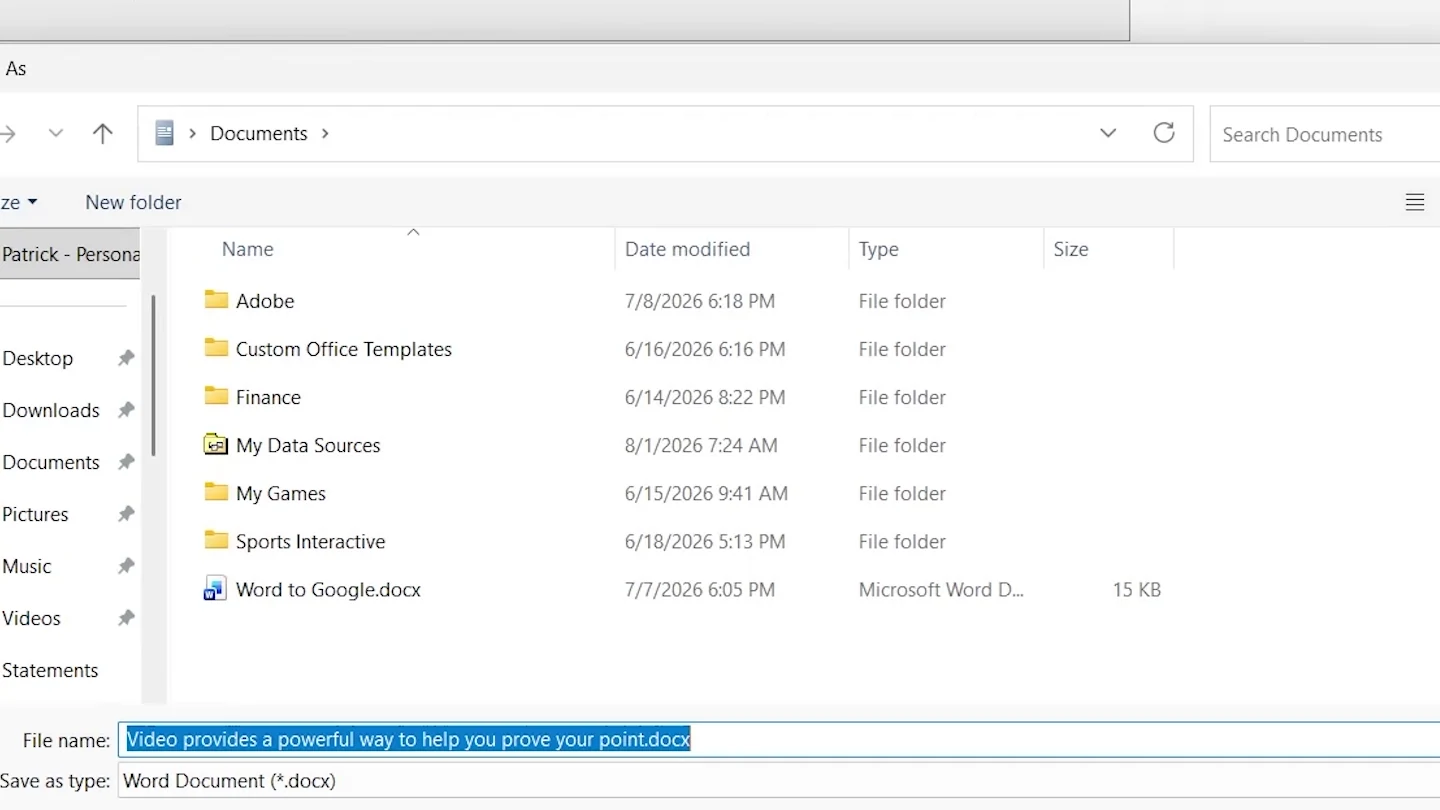This screenshot has width=1440, height=810.
Task: Click the documents icon in address bar
Action: pos(165,133)
